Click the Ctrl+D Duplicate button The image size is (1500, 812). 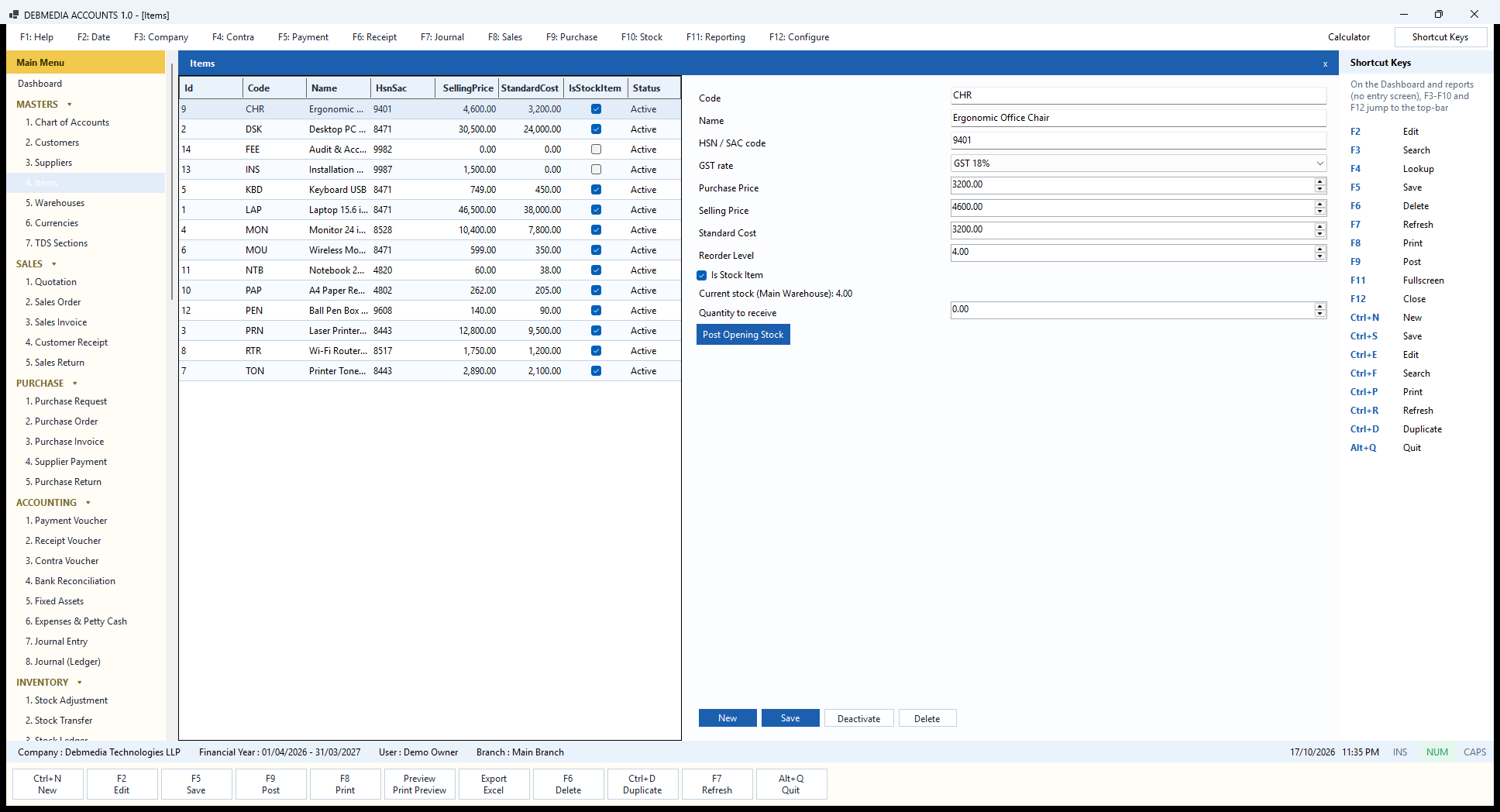point(642,784)
